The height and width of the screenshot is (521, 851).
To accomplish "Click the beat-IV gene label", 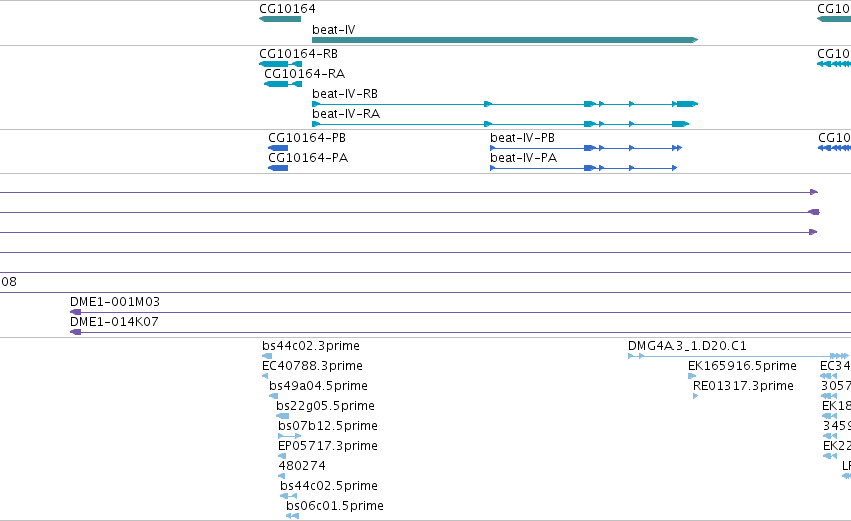I will coord(334,30).
